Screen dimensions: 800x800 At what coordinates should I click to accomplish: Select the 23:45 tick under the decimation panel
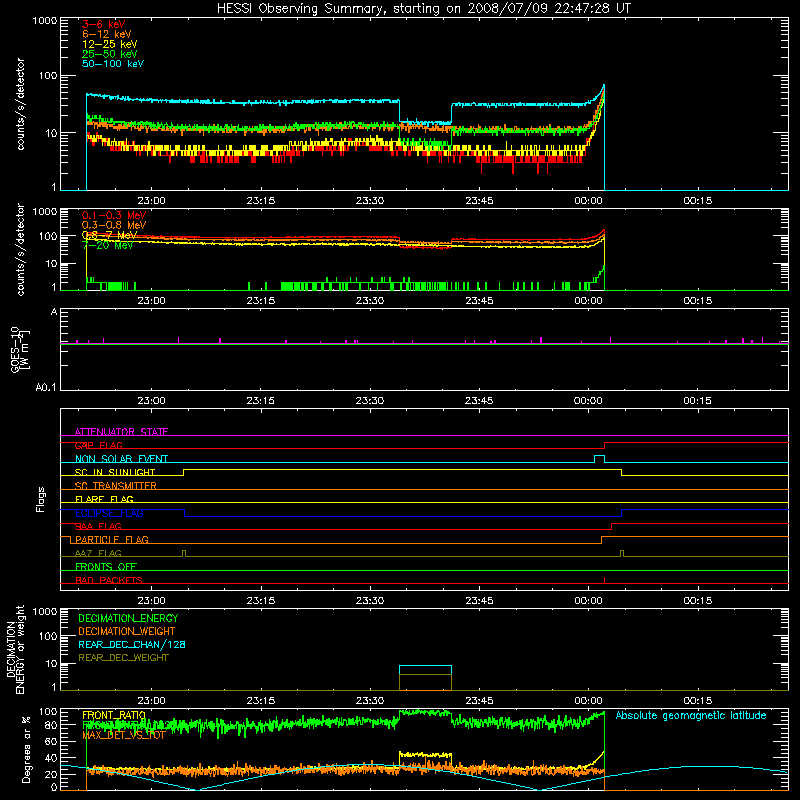[479, 701]
